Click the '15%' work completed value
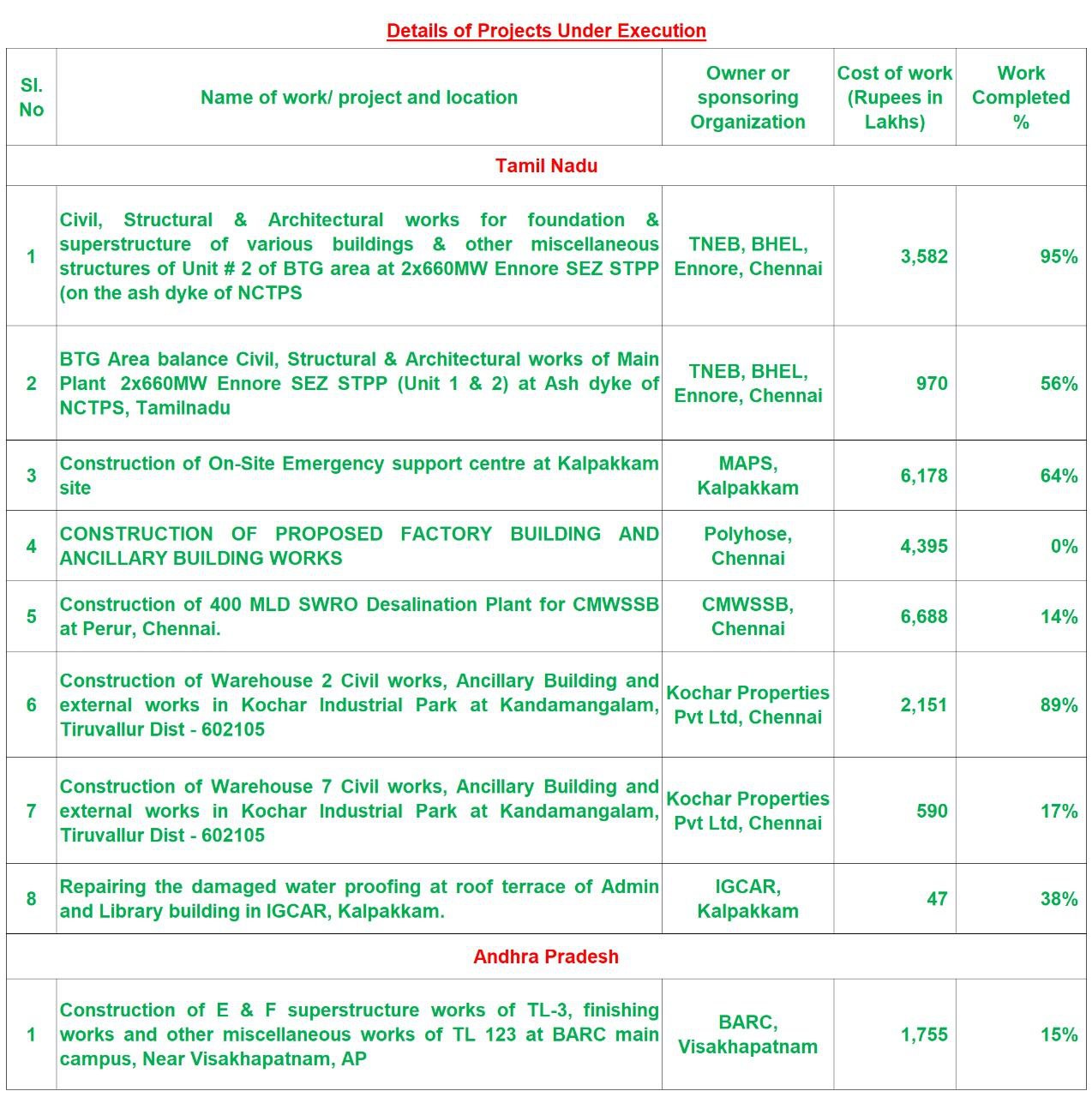The image size is (1092, 1097). coord(1059,1034)
